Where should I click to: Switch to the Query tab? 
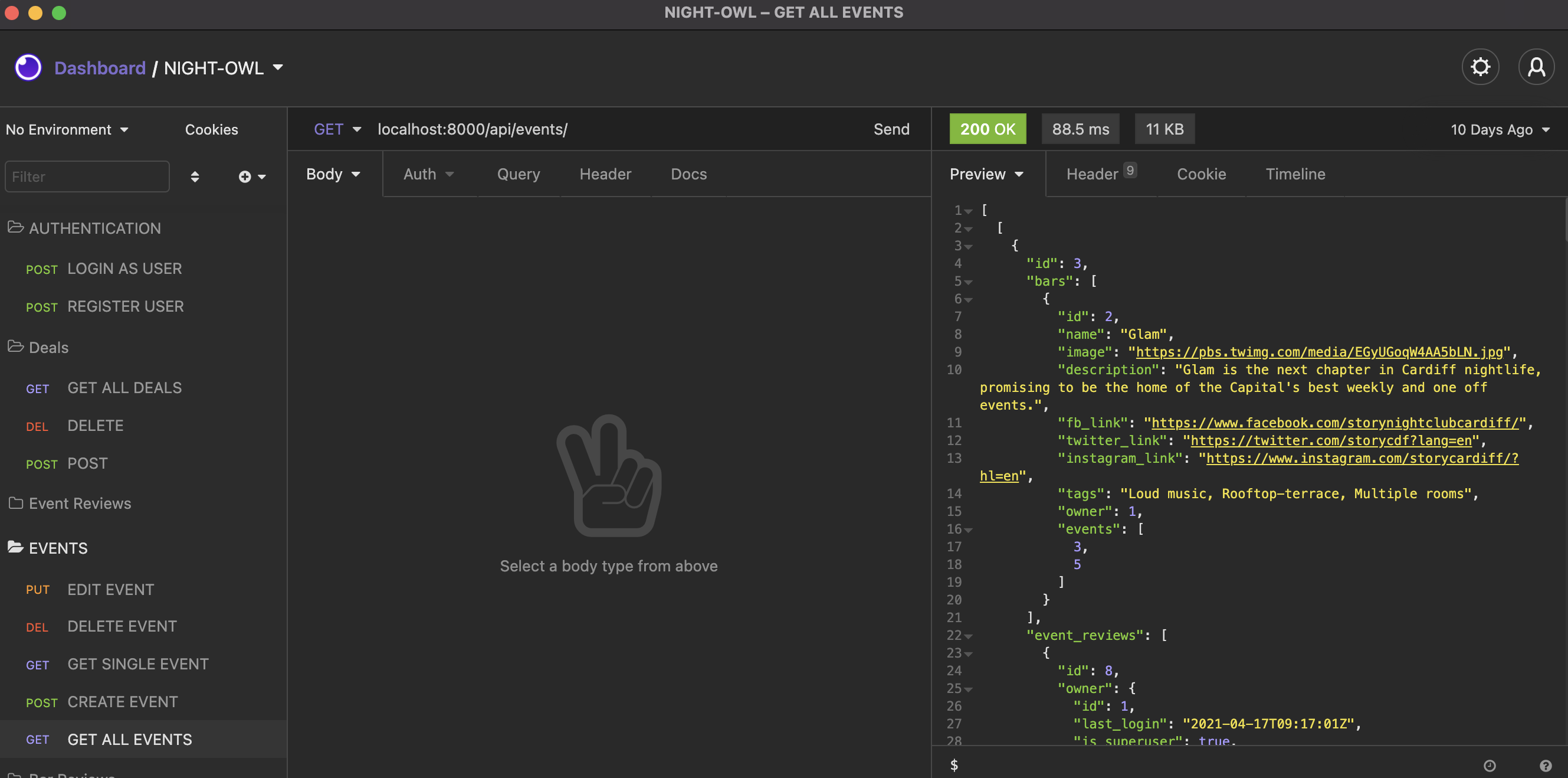click(x=519, y=174)
